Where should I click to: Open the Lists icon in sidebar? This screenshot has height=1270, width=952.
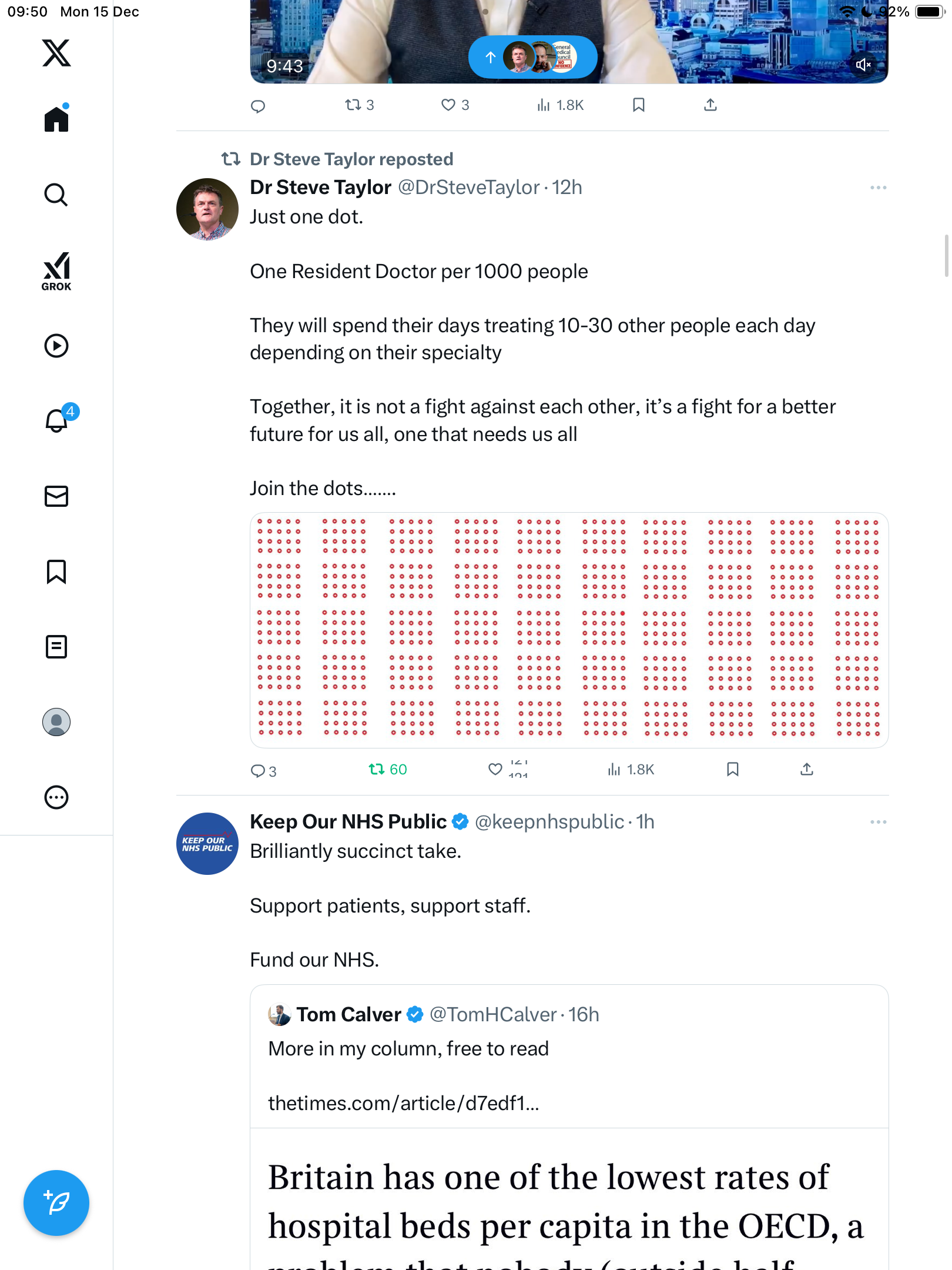pyautogui.click(x=56, y=647)
